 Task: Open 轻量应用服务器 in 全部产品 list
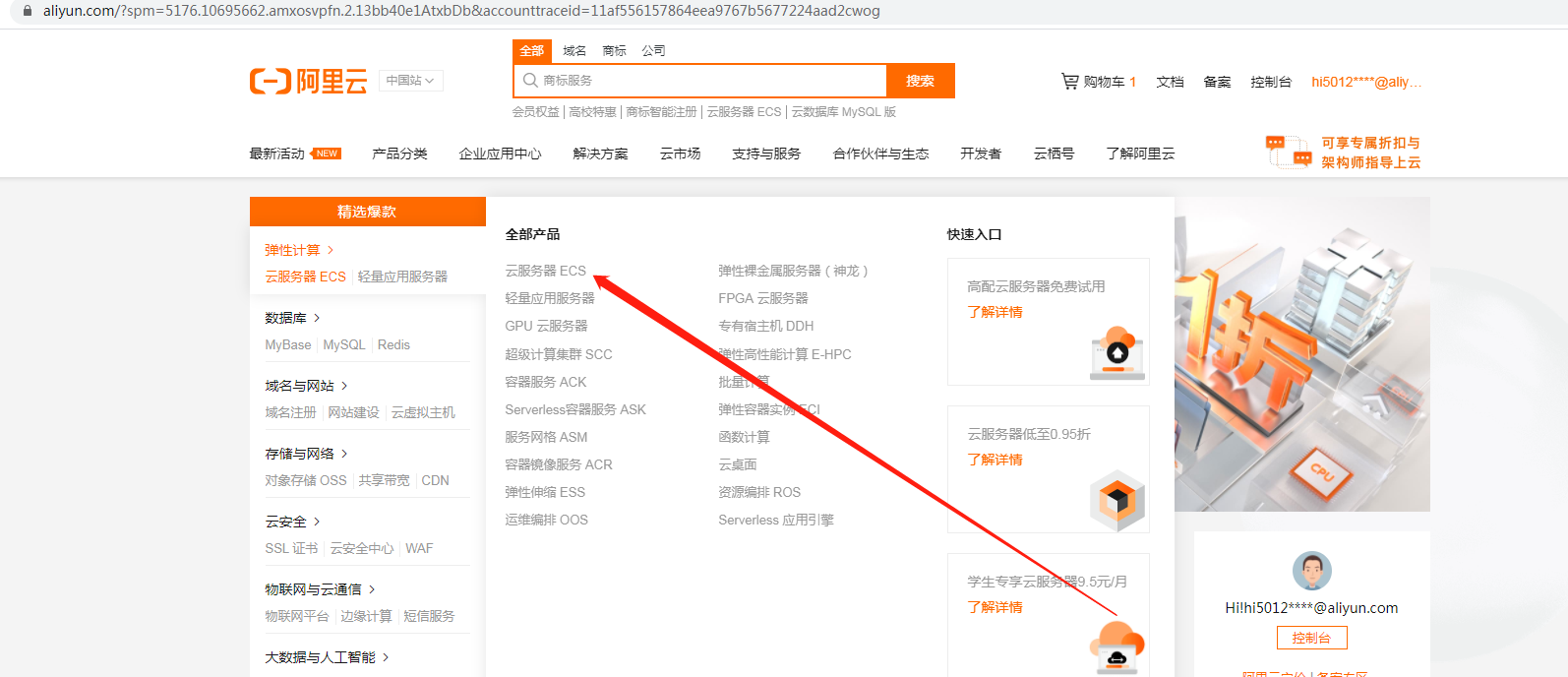coord(550,298)
